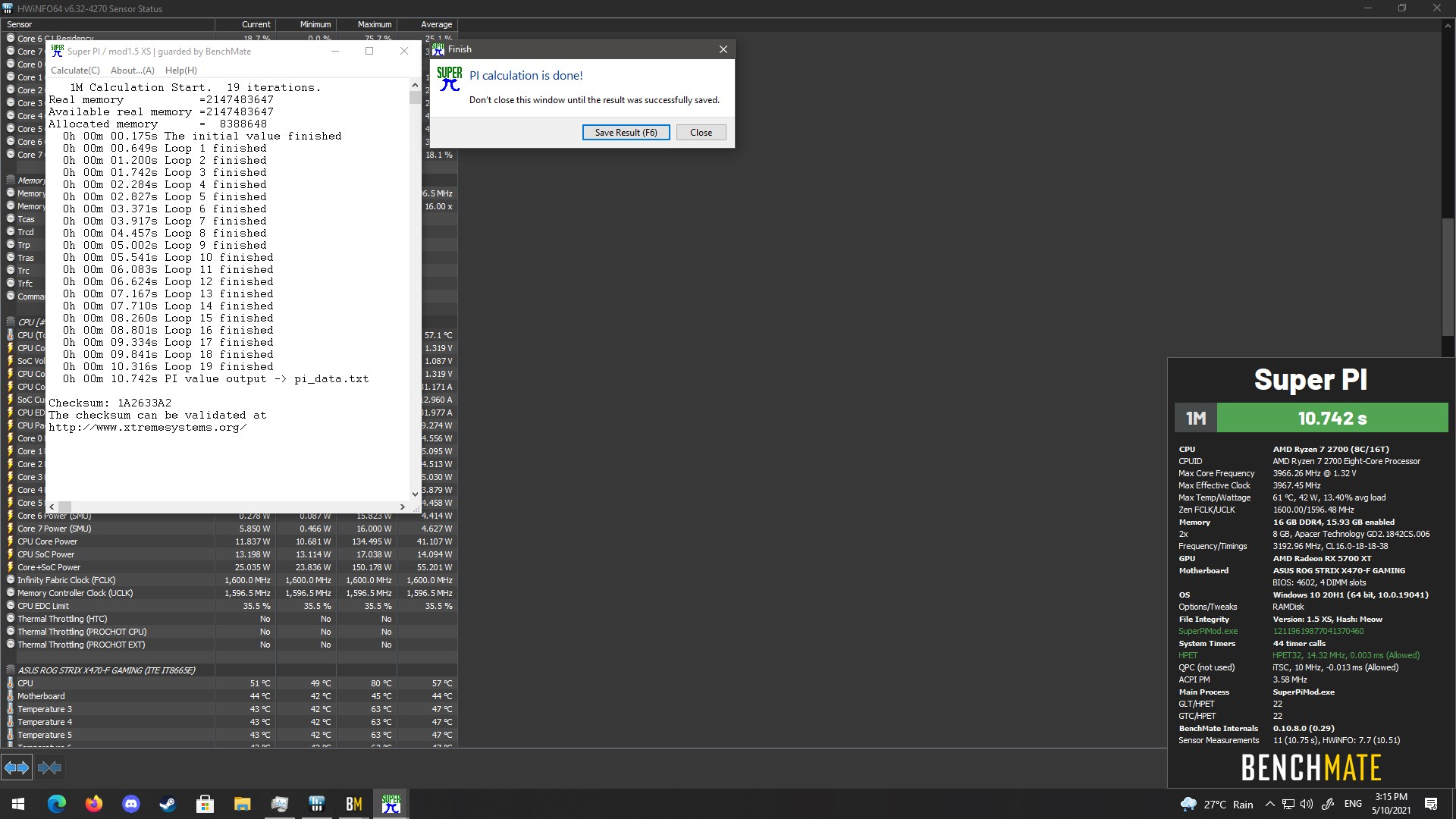The image size is (1456, 819).
Task: Minimize the Super PI window
Action: point(335,51)
